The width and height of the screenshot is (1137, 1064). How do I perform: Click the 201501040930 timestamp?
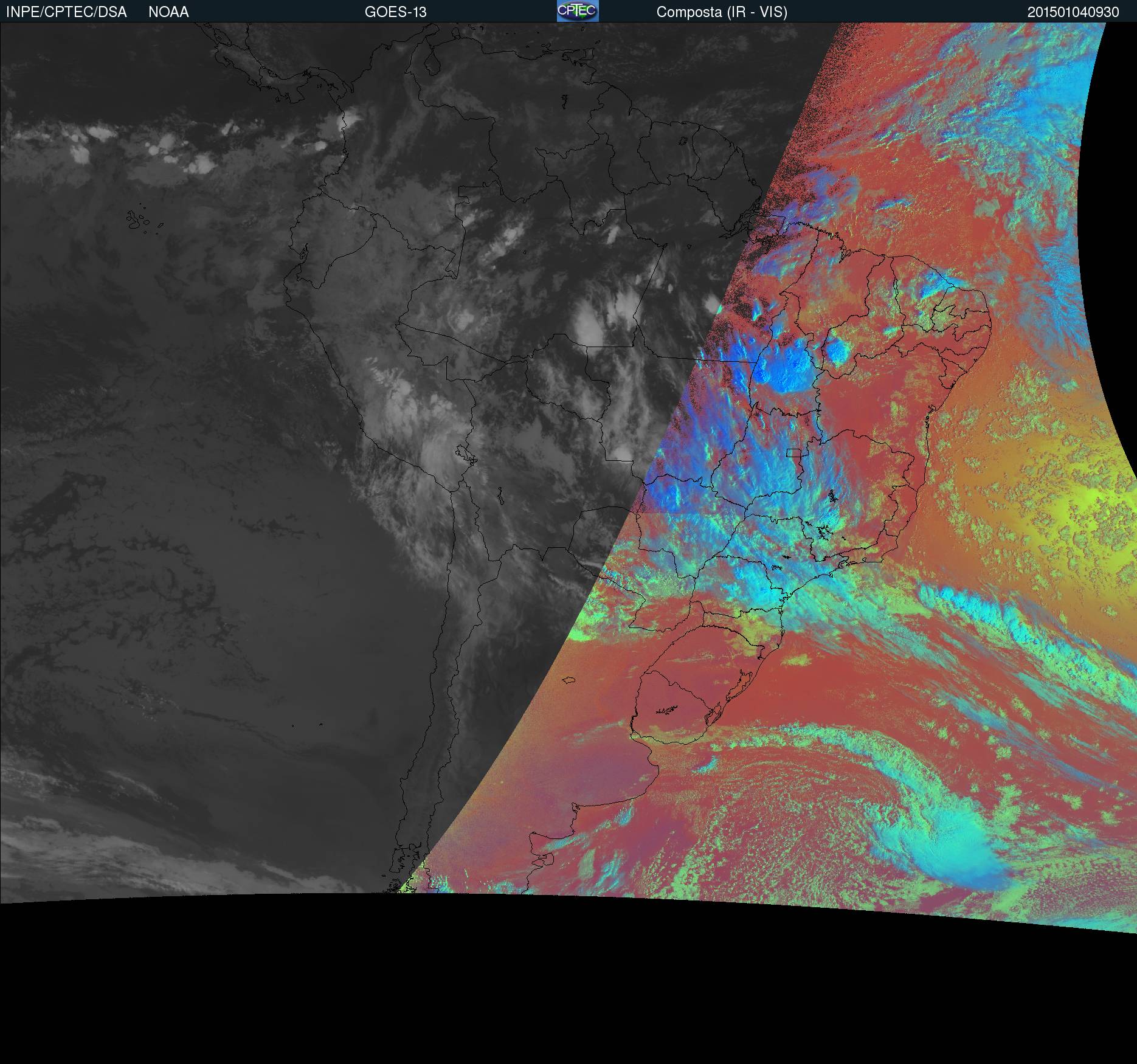[x=1073, y=12]
